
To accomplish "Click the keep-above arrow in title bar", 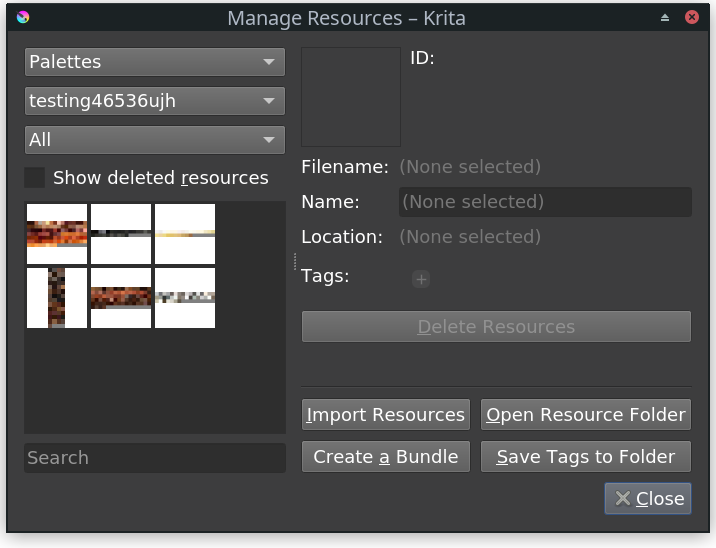I will coord(665,18).
